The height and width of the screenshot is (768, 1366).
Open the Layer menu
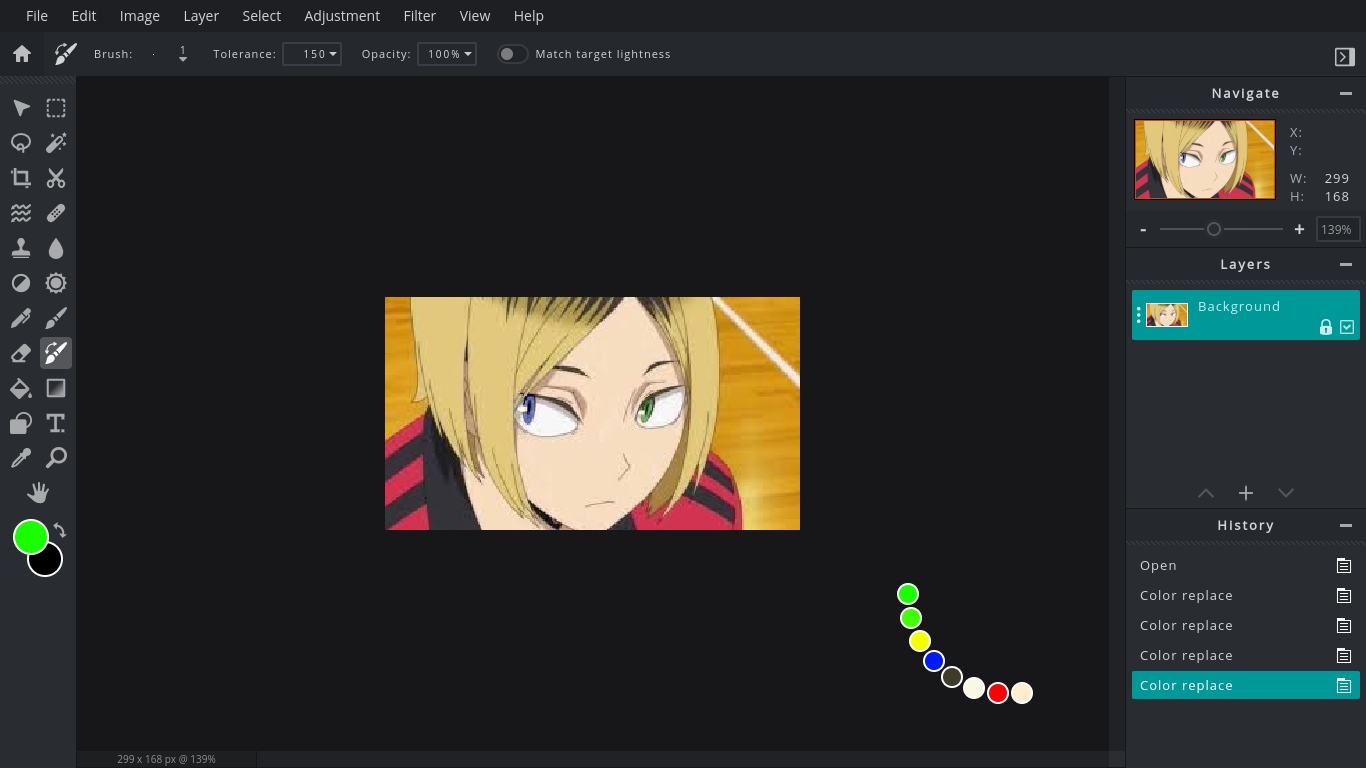(x=201, y=16)
